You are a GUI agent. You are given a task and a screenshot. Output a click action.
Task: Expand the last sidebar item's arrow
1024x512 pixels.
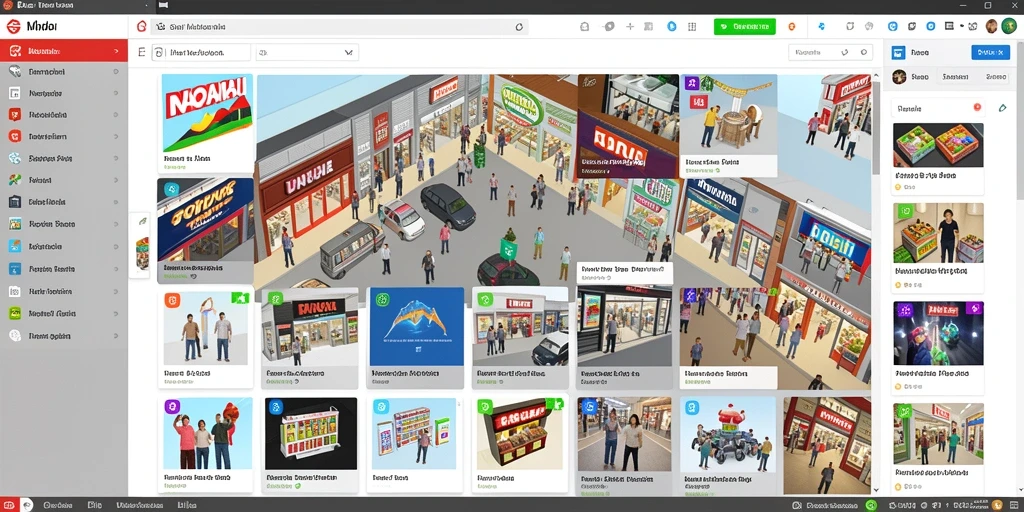pos(116,336)
